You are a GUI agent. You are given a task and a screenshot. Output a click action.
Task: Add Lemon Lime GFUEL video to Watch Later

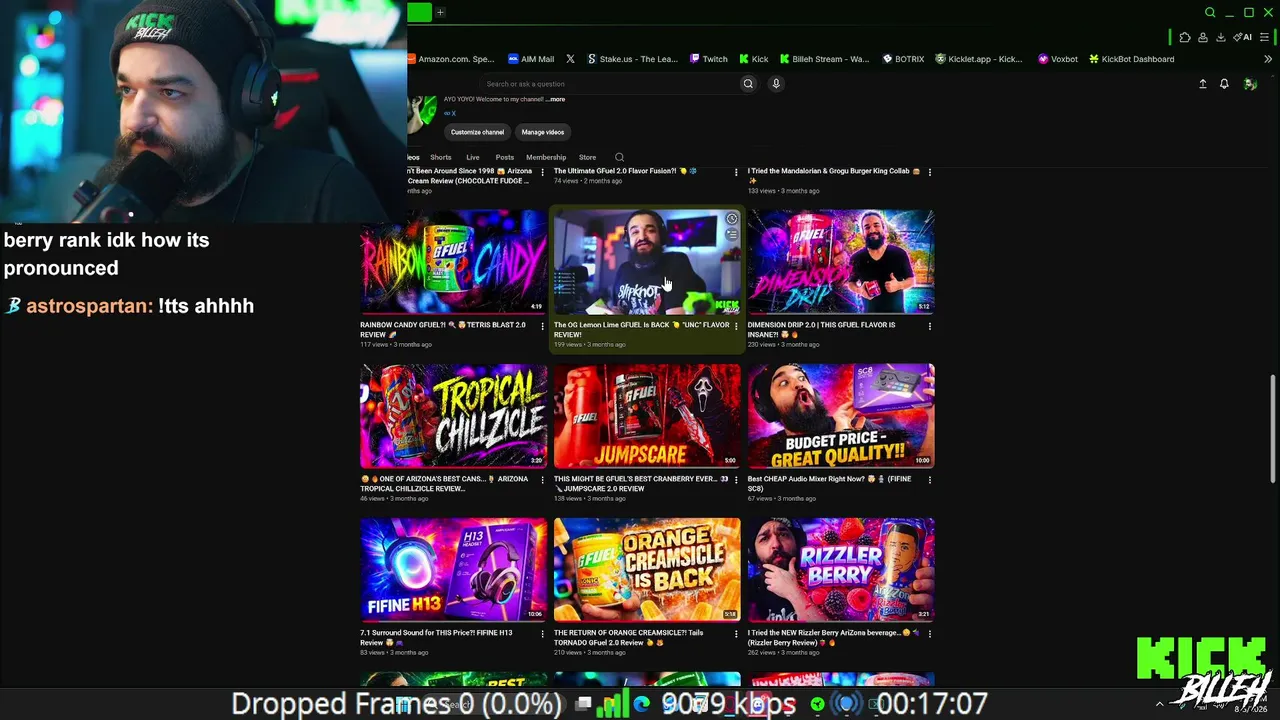[x=732, y=219]
